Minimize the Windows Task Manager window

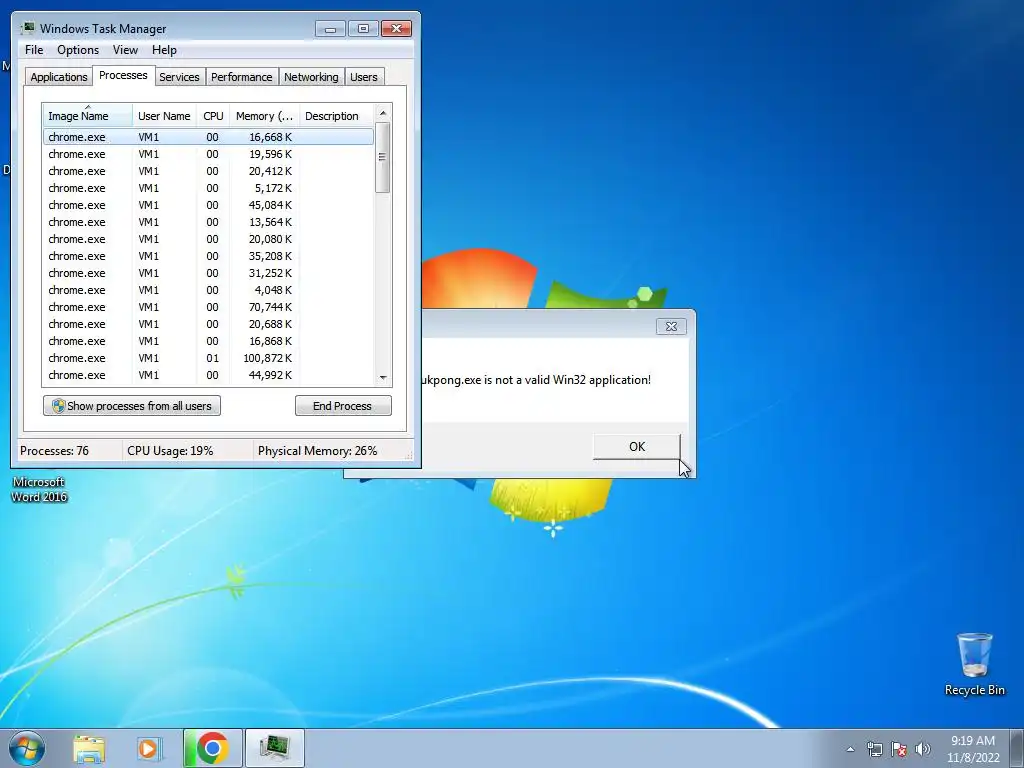pyautogui.click(x=330, y=29)
